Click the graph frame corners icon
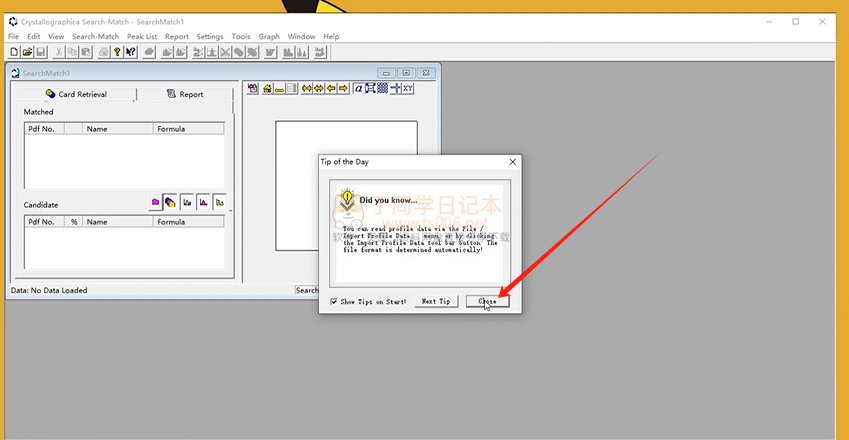This screenshot has width=849, height=440. pos(370,88)
